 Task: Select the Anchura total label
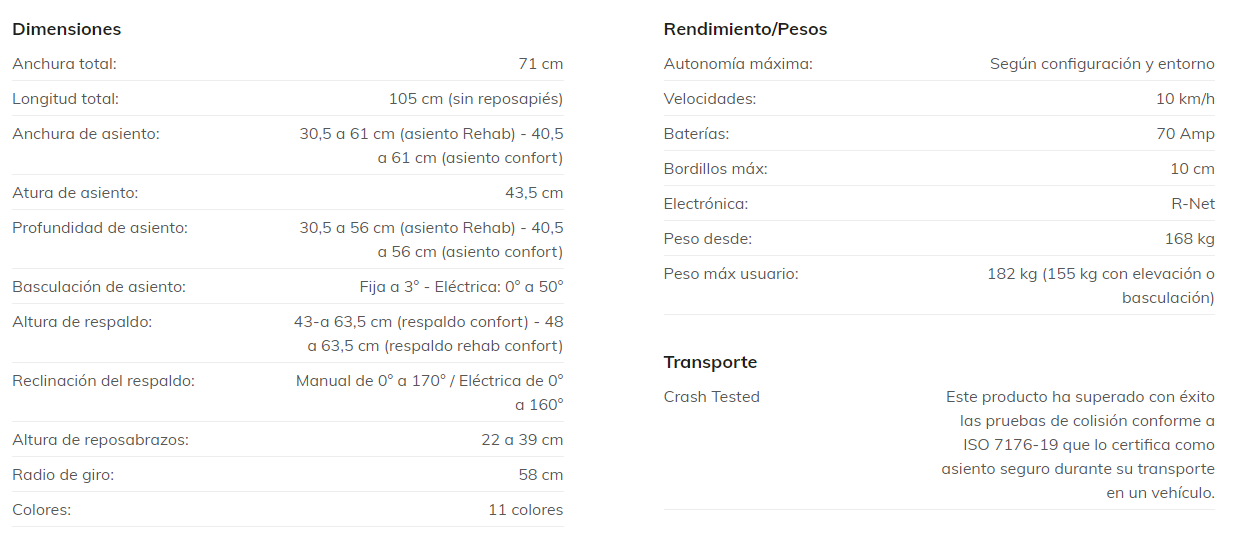(64, 64)
